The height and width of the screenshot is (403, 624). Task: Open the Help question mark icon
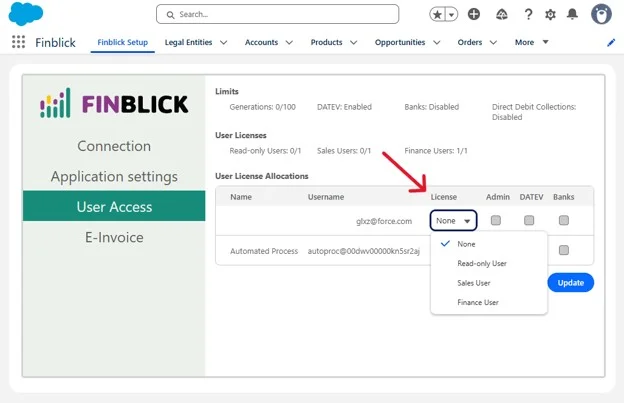[528, 15]
